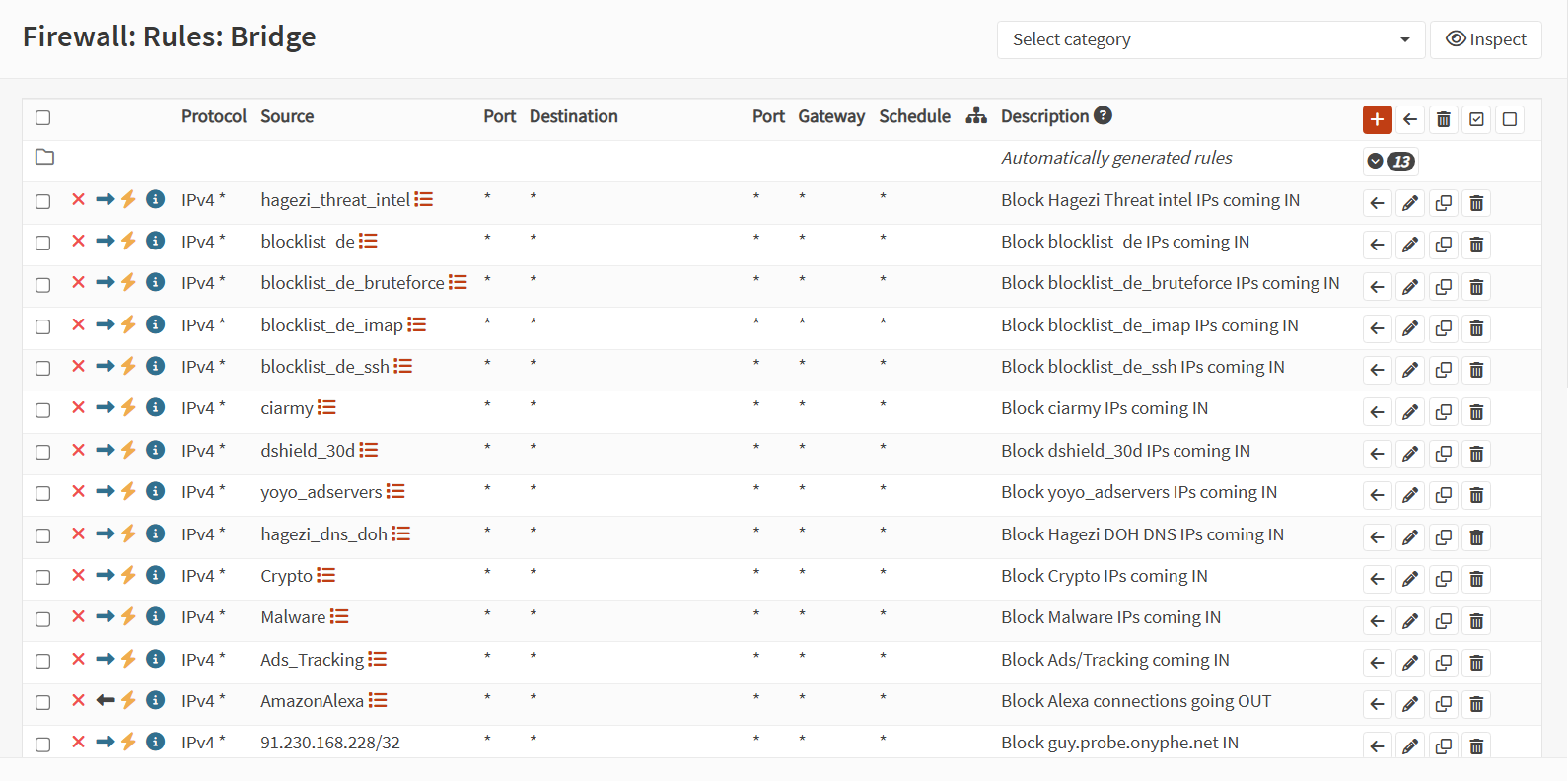Open alias list icon next to blocklist_de
The image size is (1568, 781).
368,241
